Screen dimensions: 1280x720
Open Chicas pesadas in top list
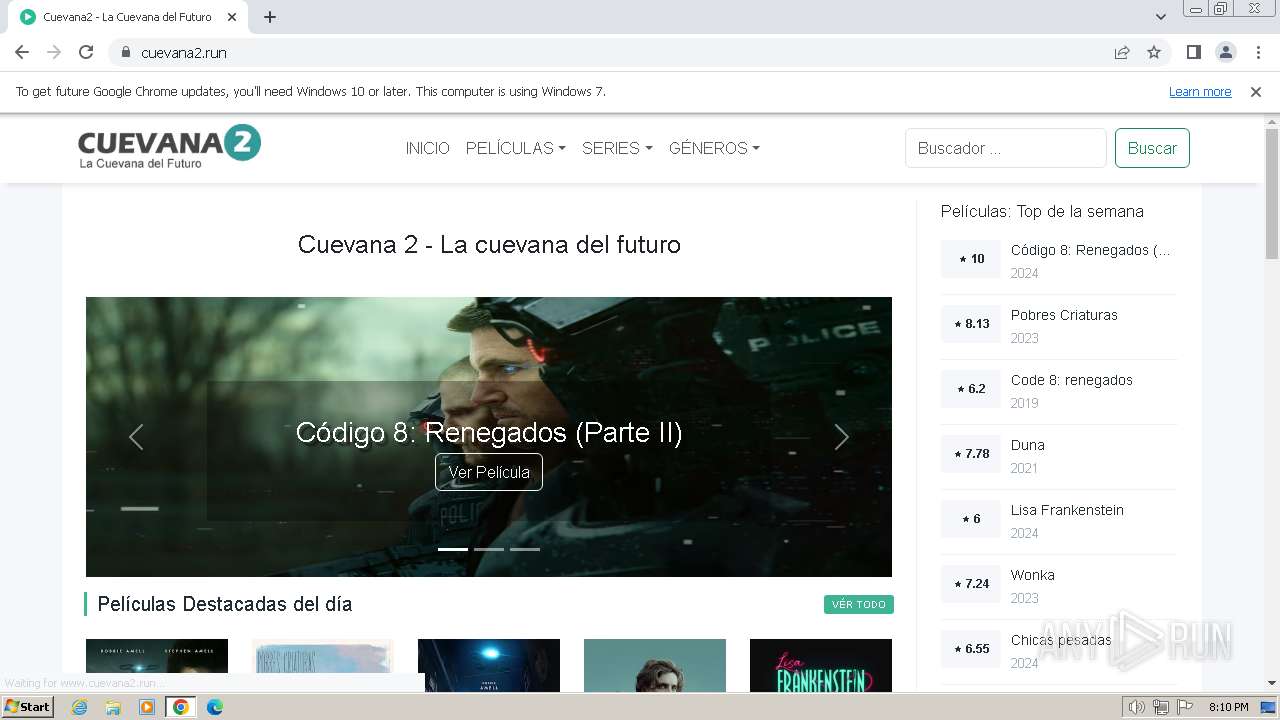click(1061, 640)
